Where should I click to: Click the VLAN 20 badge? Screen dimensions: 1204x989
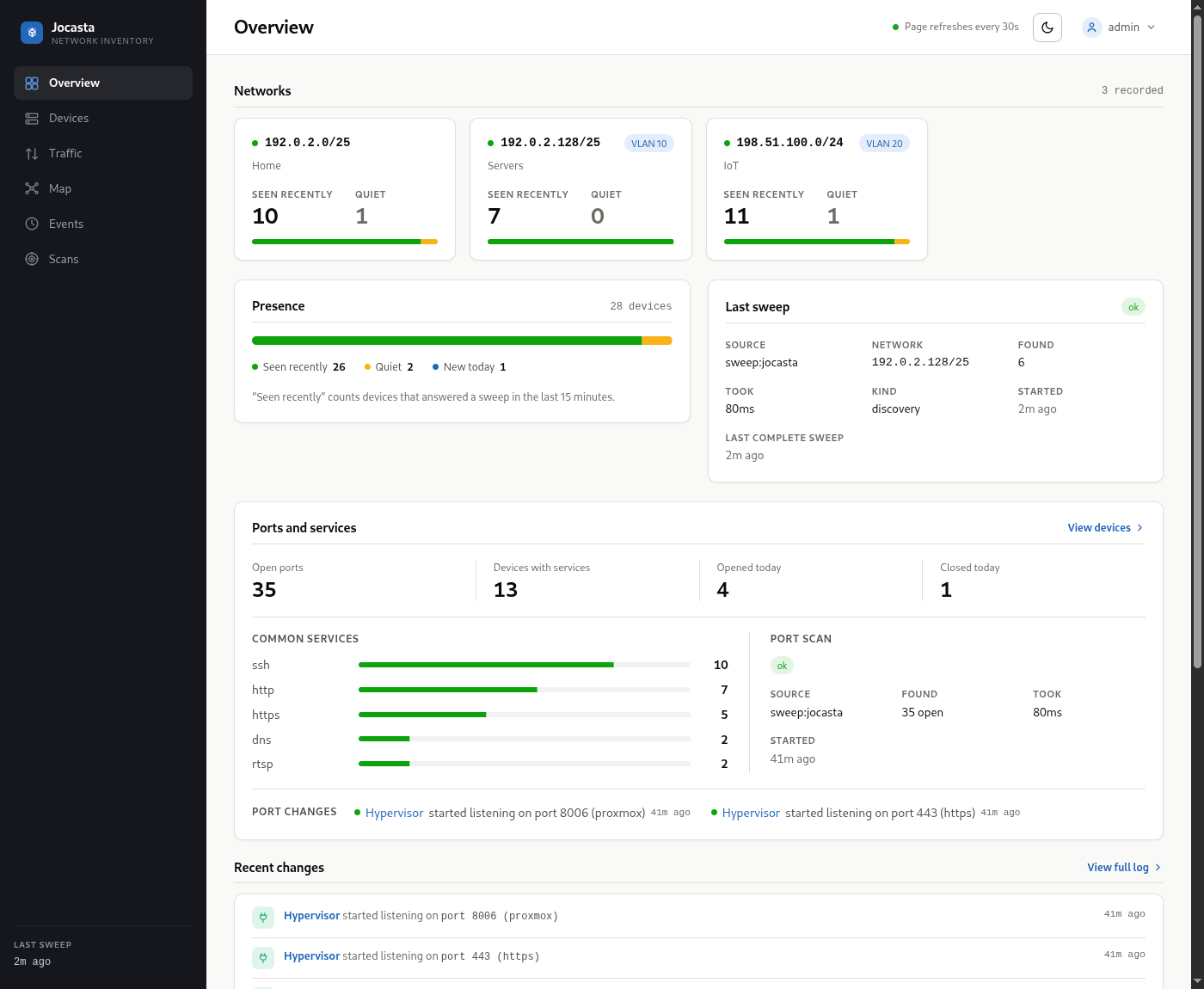pyautogui.click(x=884, y=144)
